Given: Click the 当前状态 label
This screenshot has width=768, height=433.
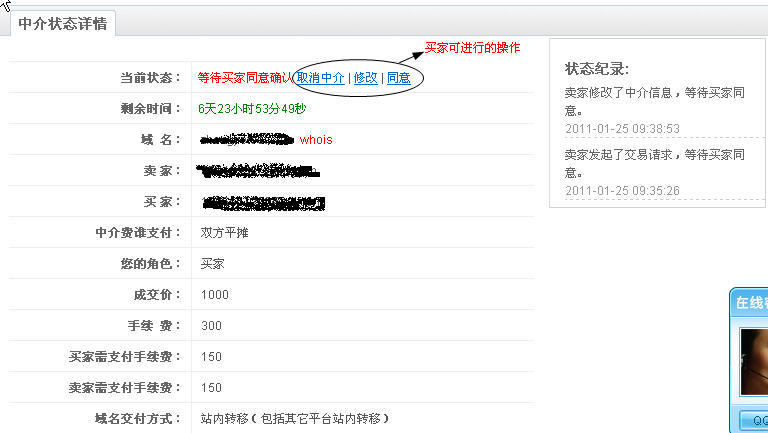Looking at the screenshot, I should click(150, 78).
